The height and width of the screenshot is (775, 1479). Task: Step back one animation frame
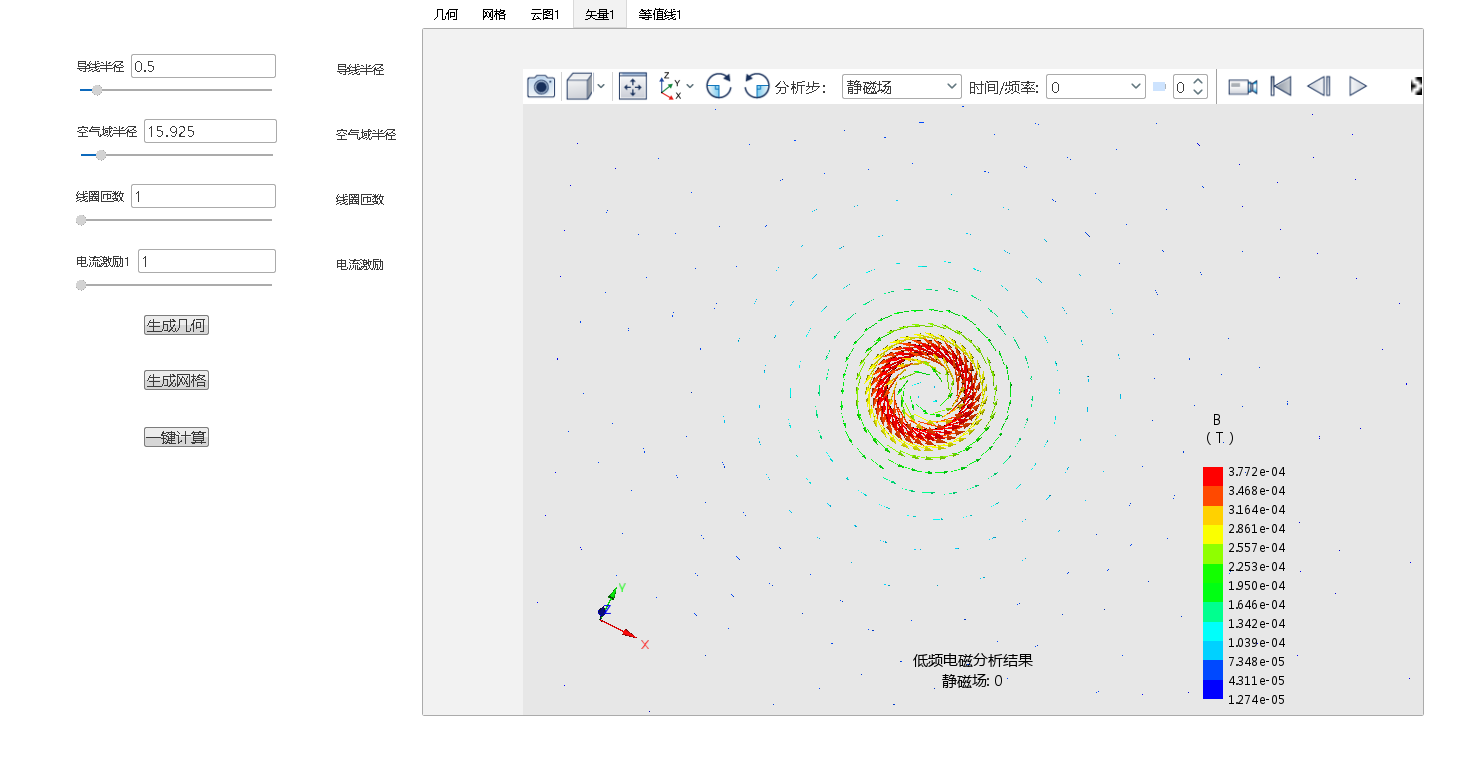pos(1319,87)
